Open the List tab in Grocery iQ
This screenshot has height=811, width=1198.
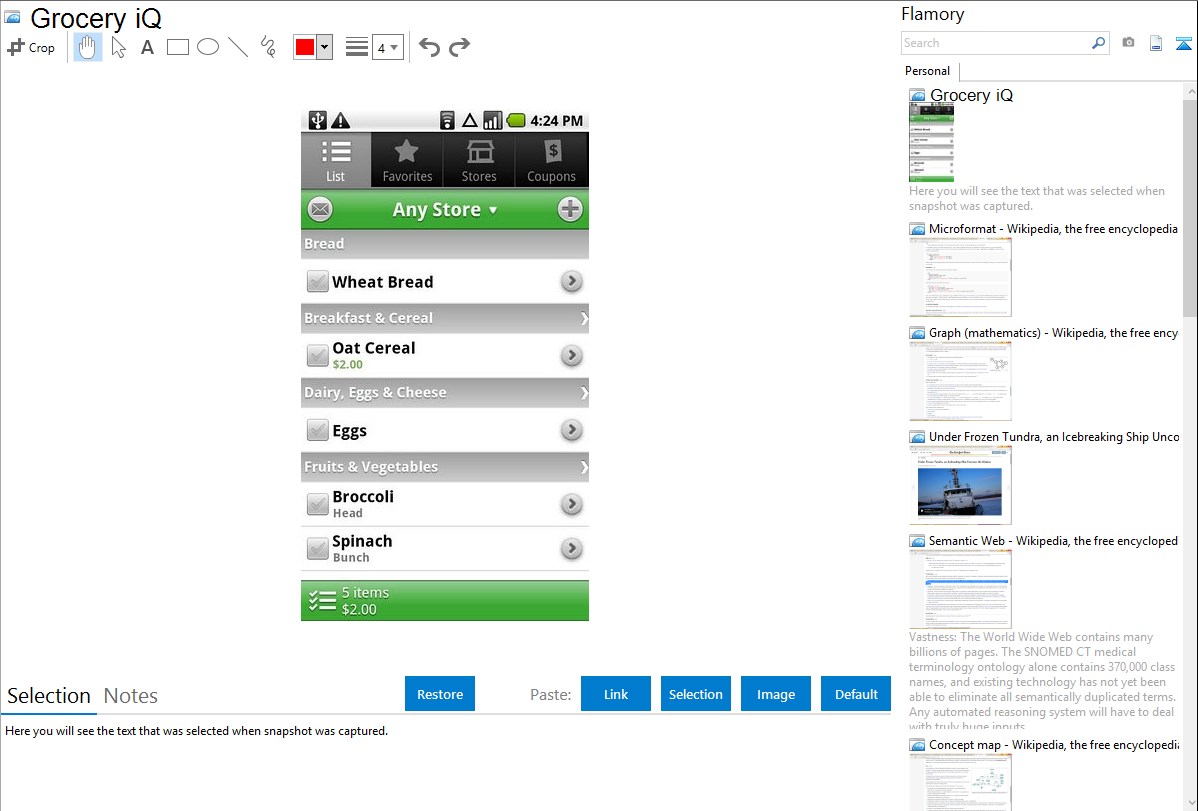coord(336,160)
